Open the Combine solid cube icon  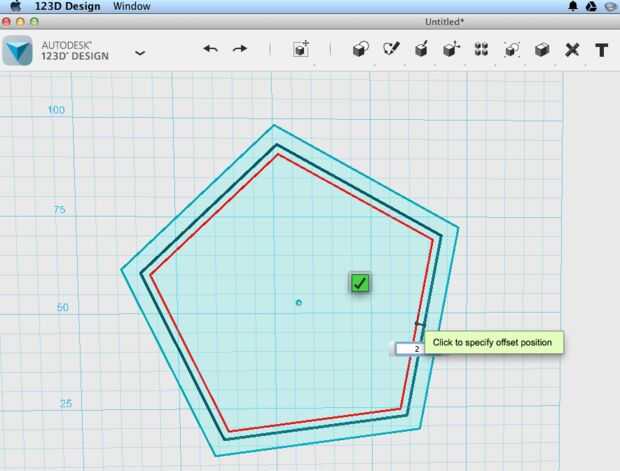542,50
